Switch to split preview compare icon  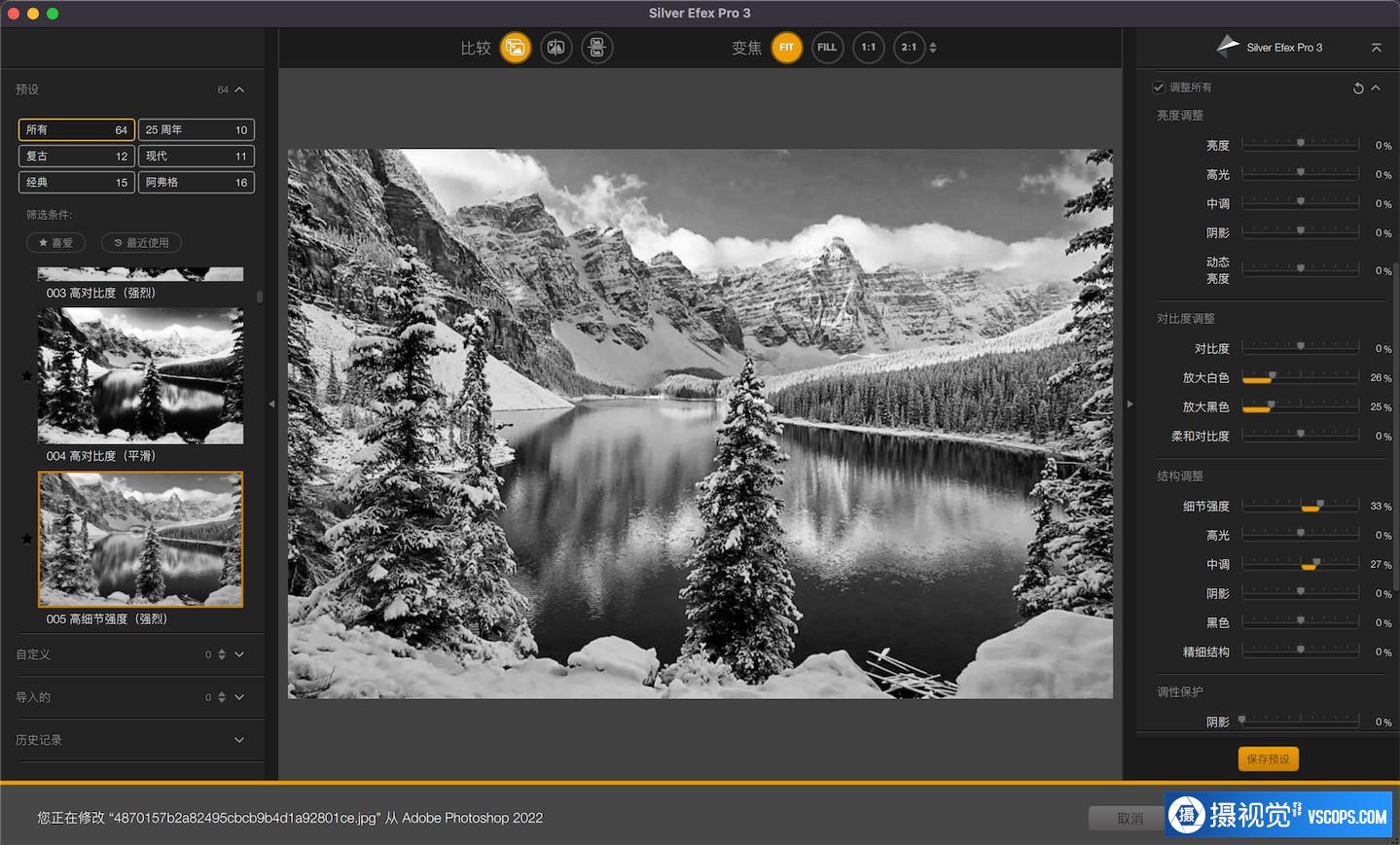coord(556,48)
